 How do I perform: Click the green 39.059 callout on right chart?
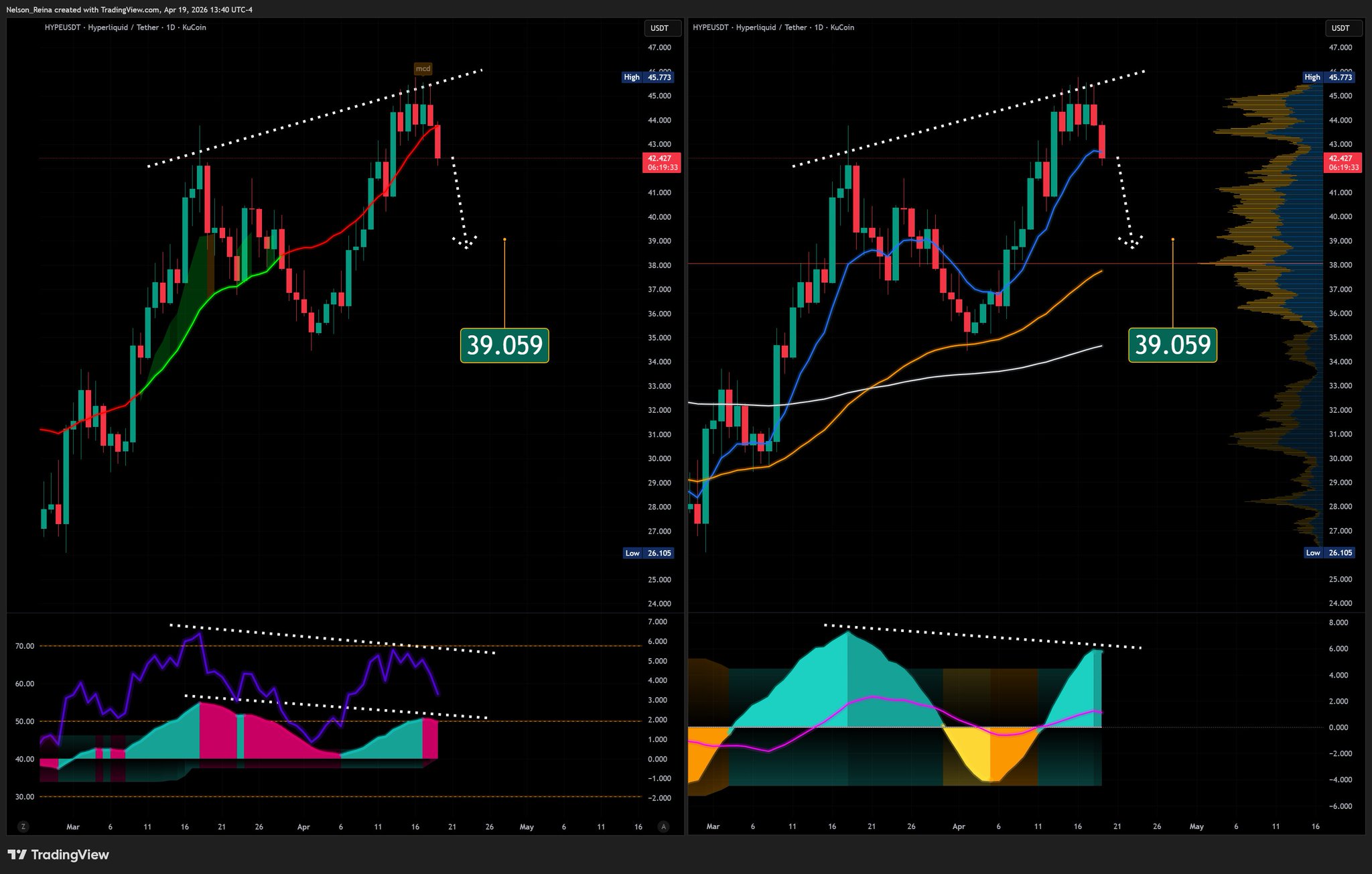tap(1172, 345)
